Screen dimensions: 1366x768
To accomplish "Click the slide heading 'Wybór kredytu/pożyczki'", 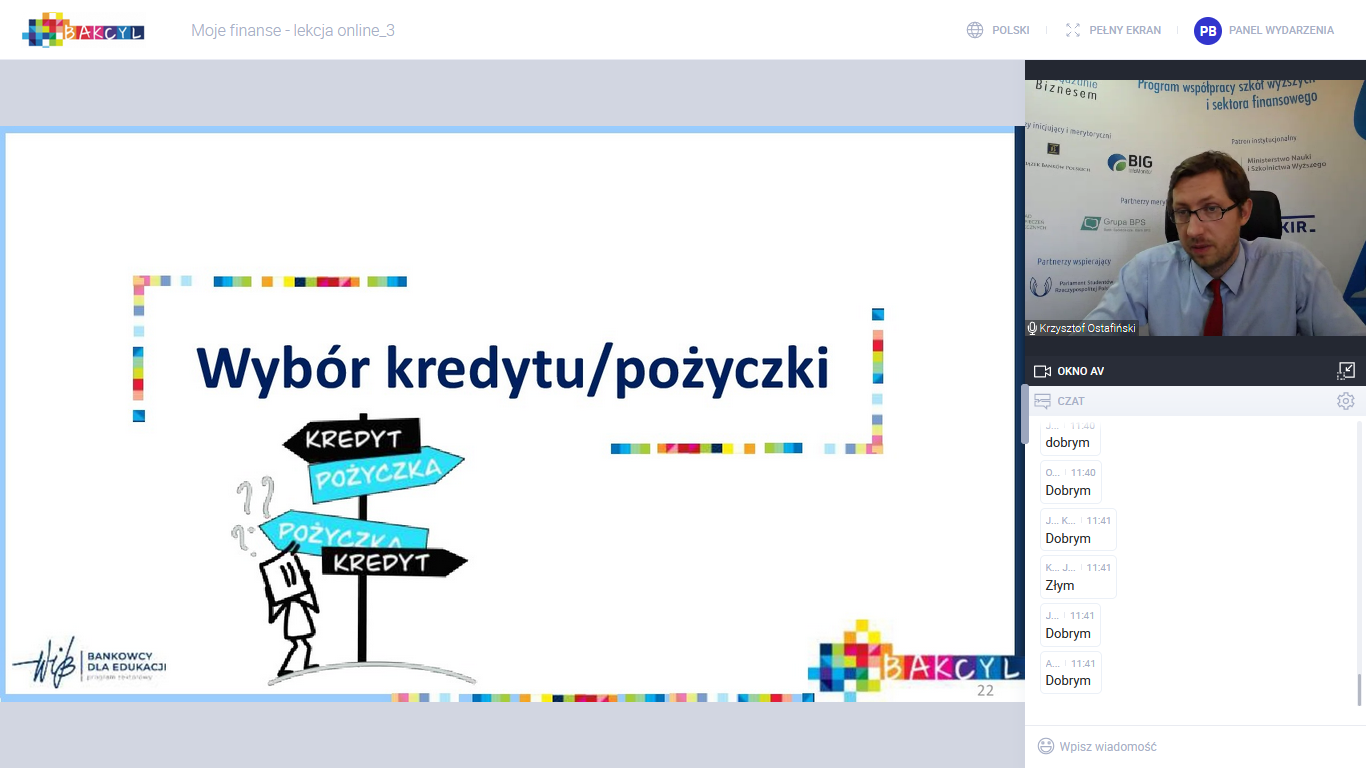I will pos(513,367).
